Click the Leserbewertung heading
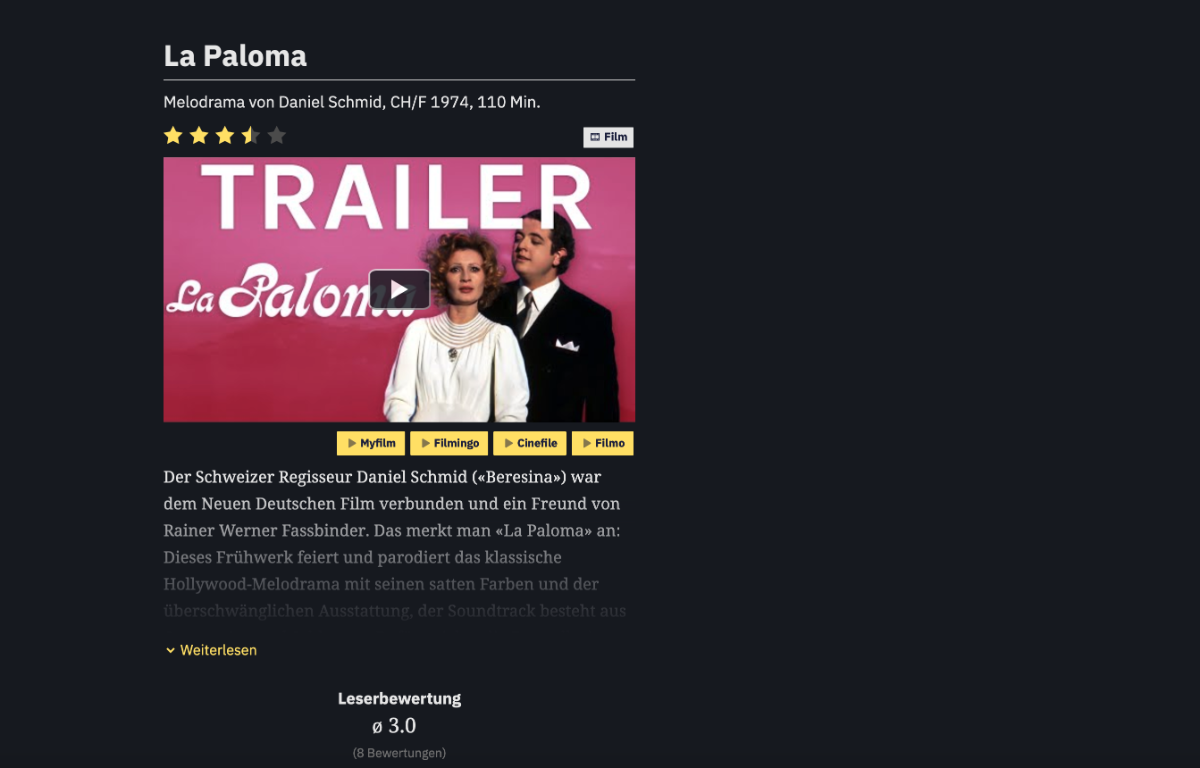The width and height of the screenshot is (1200, 768). click(399, 699)
